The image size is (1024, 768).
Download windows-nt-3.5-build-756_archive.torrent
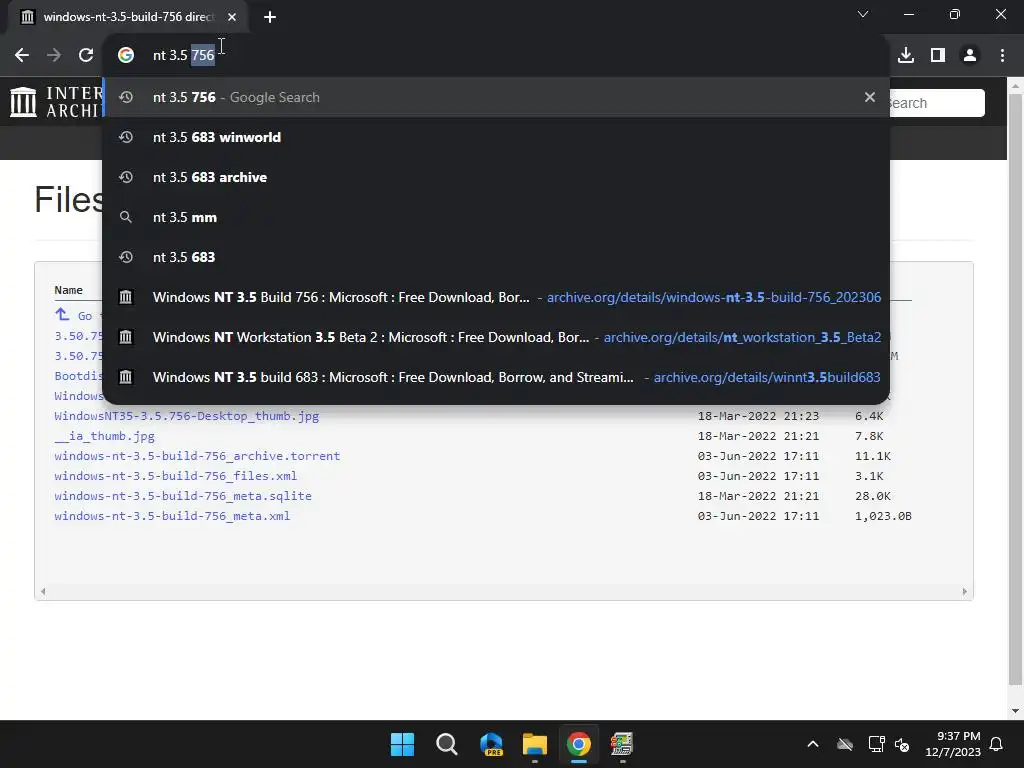pos(197,456)
